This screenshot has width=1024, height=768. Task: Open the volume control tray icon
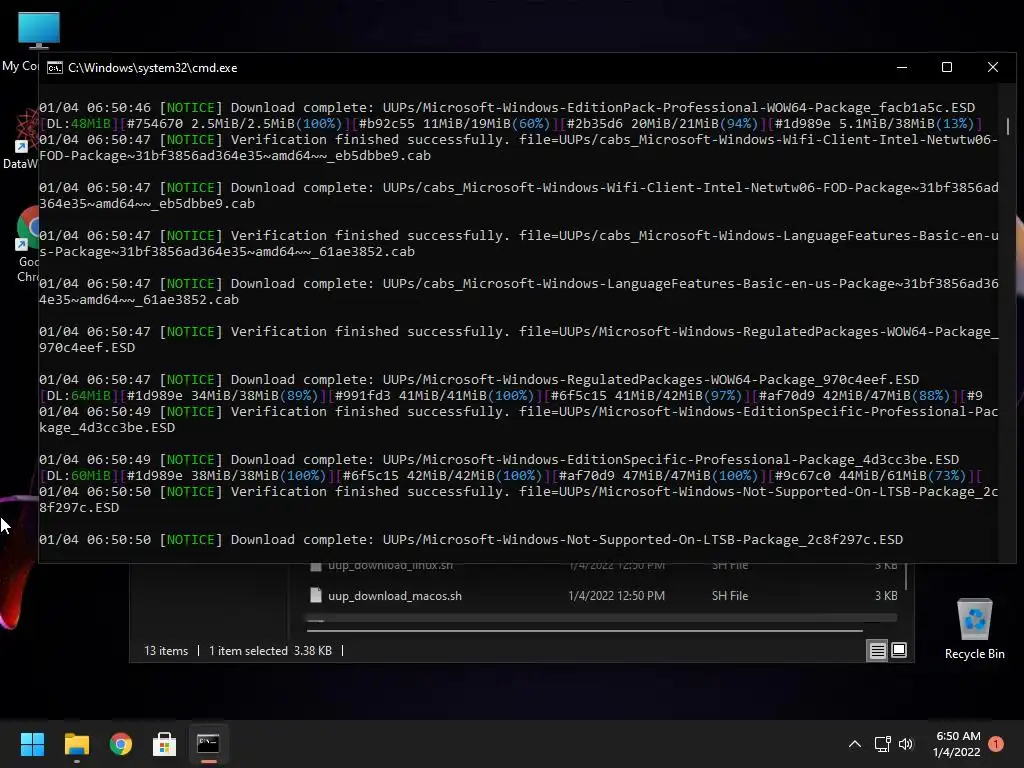[906, 744]
